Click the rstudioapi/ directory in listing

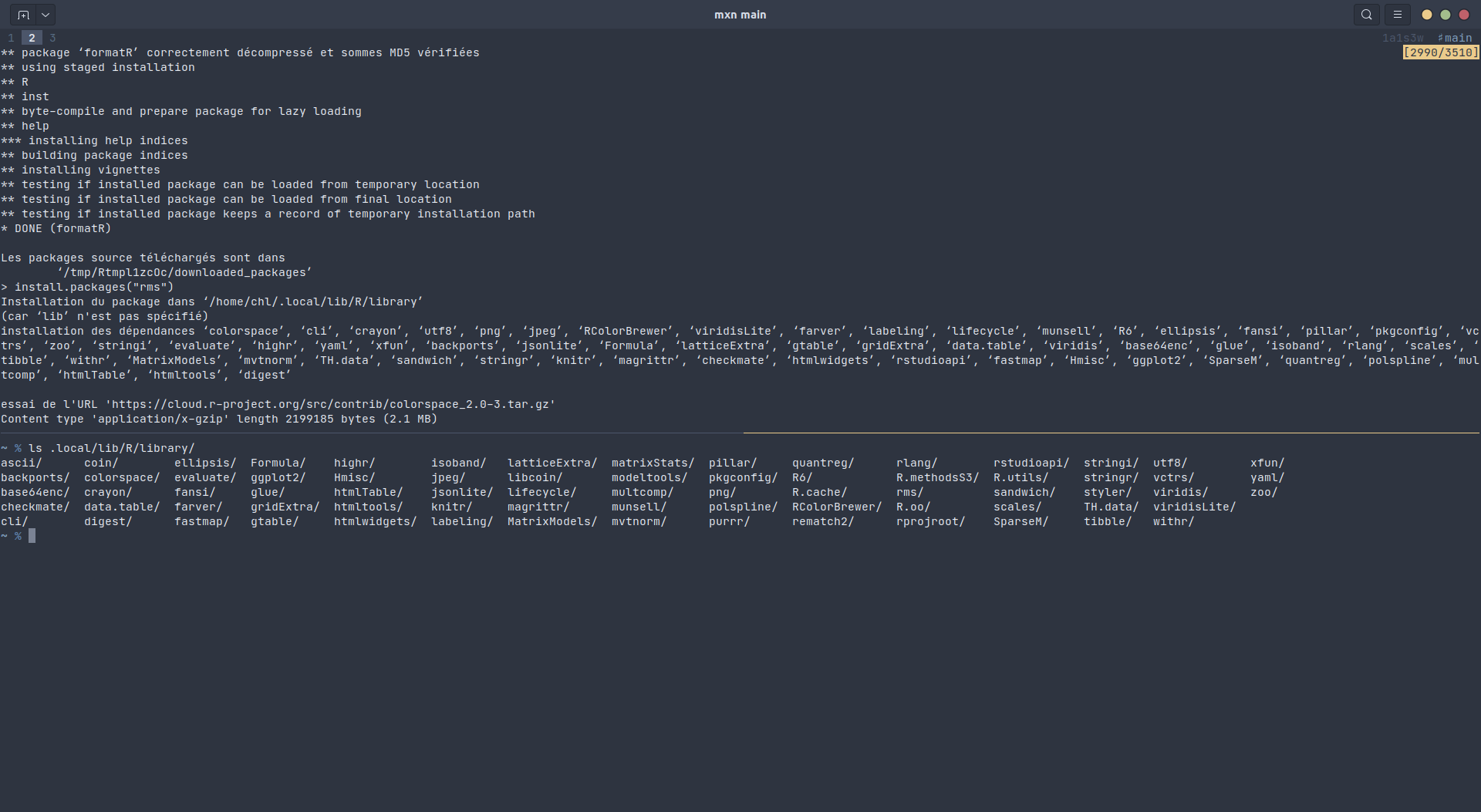click(1031, 463)
